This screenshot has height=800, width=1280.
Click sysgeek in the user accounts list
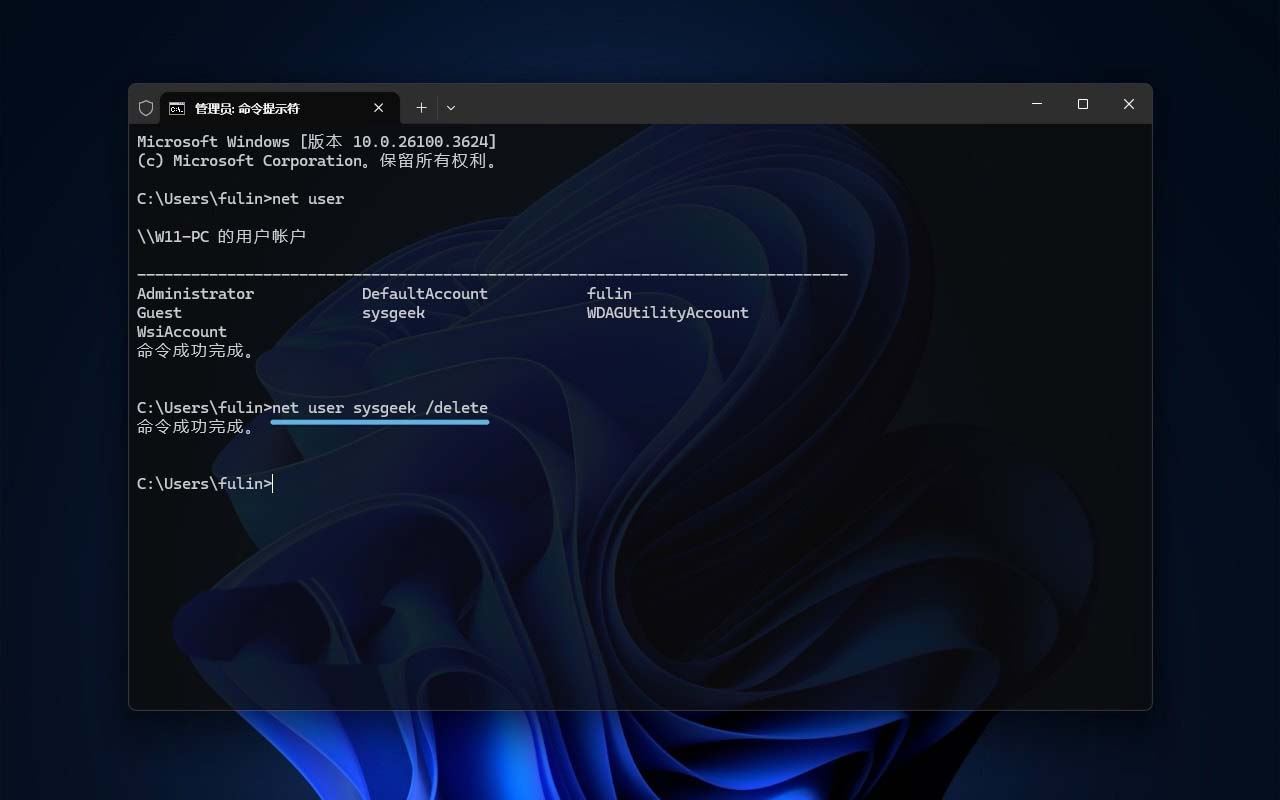click(393, 313)
